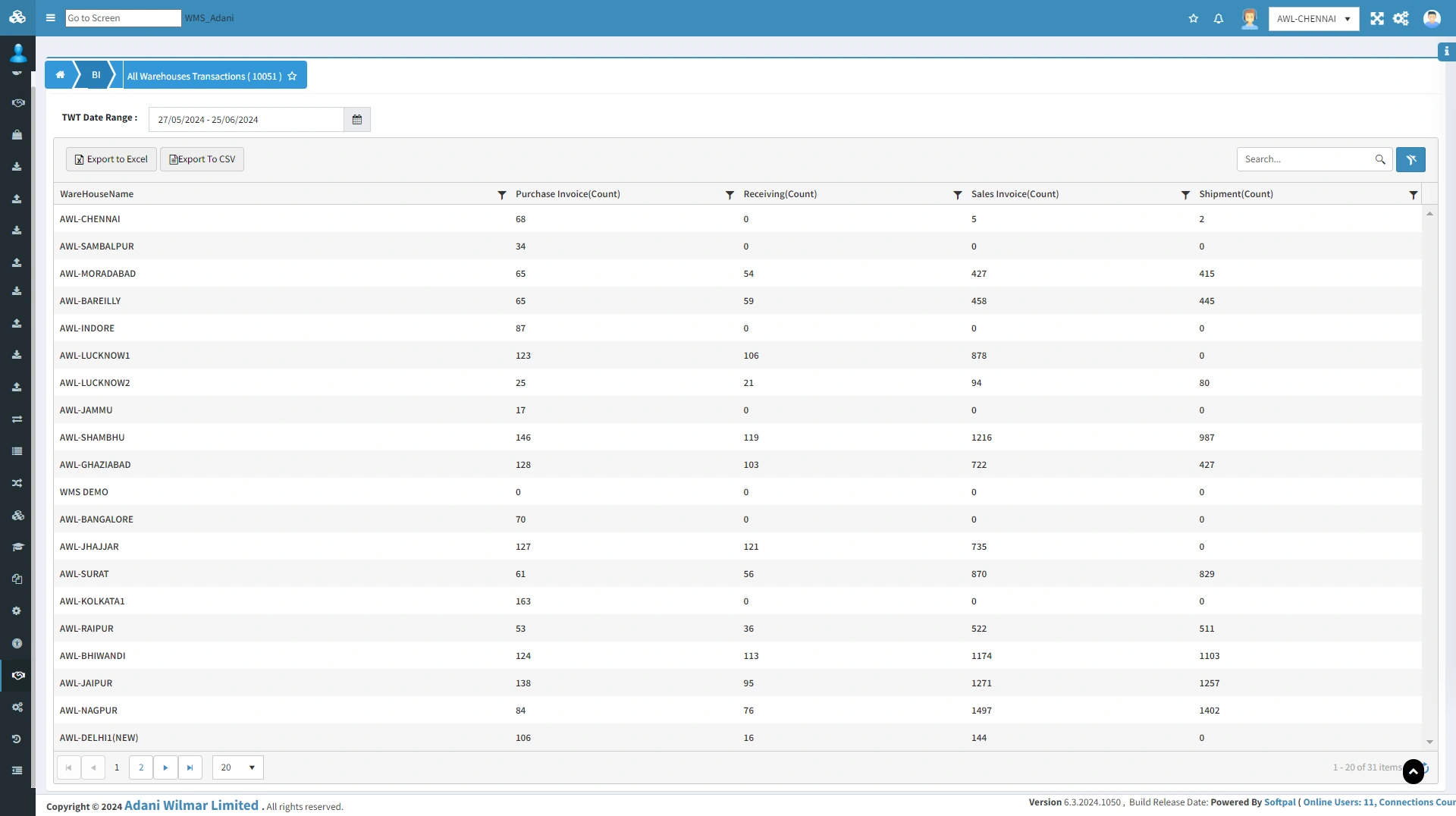1456x816 pixels.
Task: Sort by WareHouseName column header
Action: coord(96,194)
